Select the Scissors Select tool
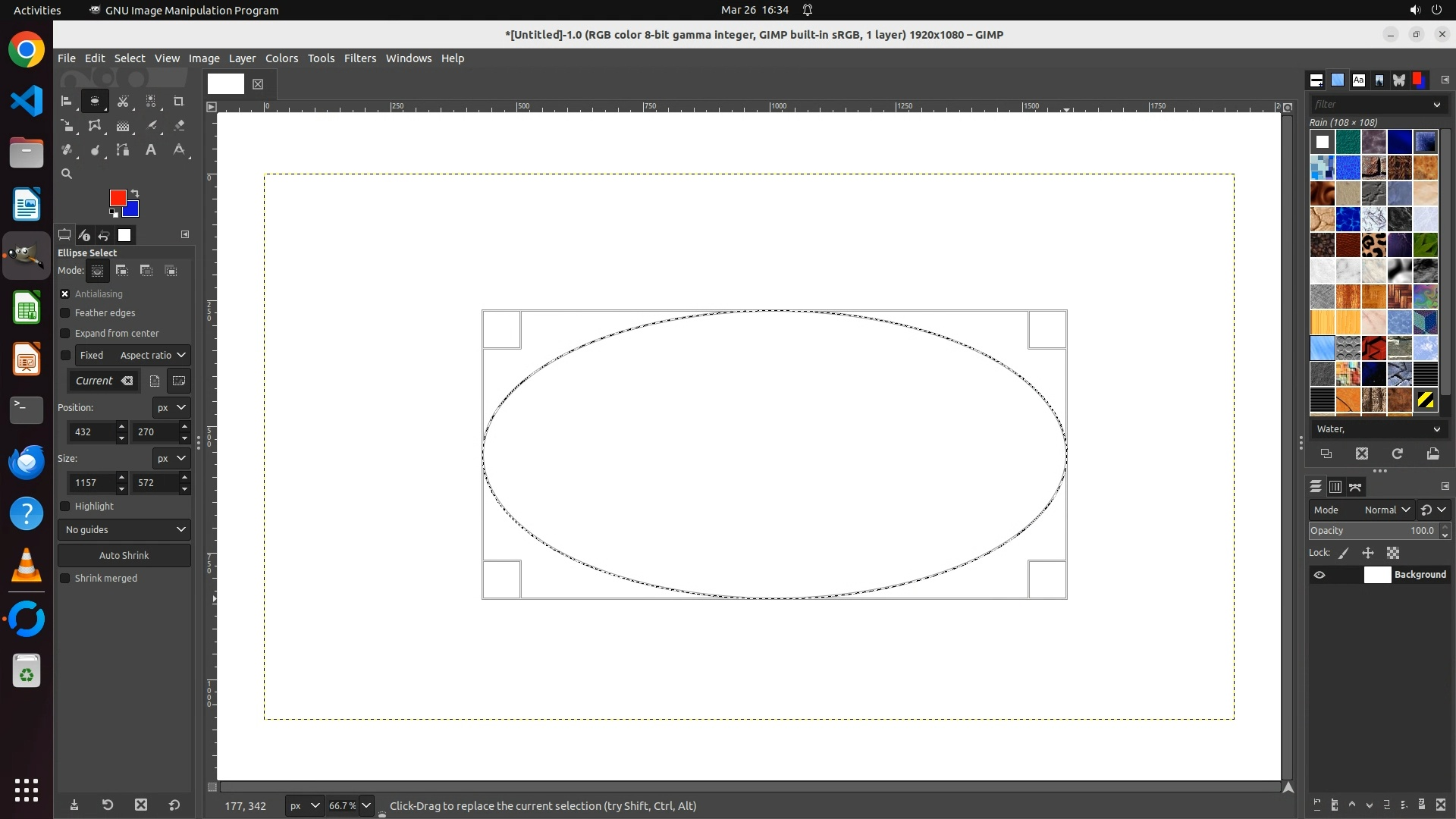The width and height of the screenshot is (1456, 819). [123, 101]
